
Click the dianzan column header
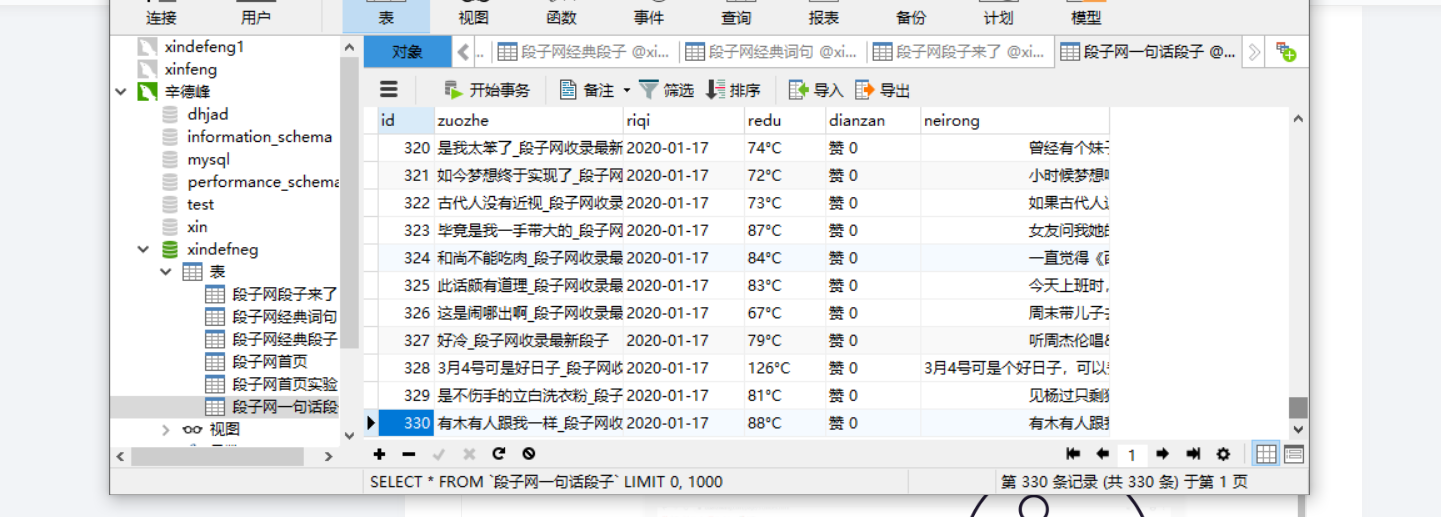(872, 120)
